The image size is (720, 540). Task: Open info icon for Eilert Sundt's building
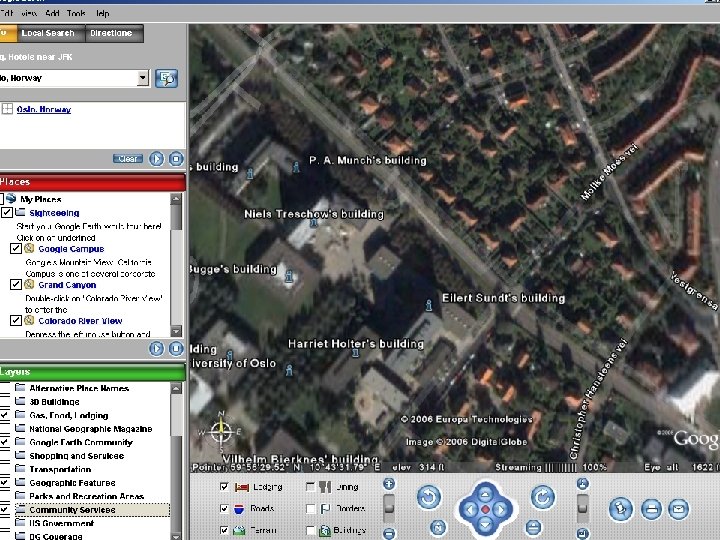pyautogui.click(x=429, y=305)
